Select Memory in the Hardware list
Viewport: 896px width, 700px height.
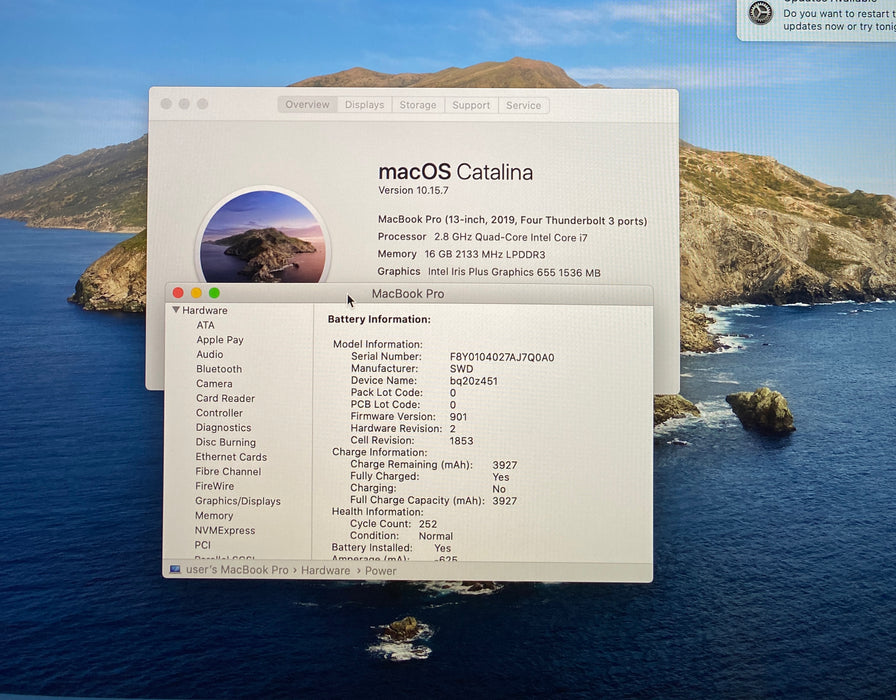click(x=214, y=515)
